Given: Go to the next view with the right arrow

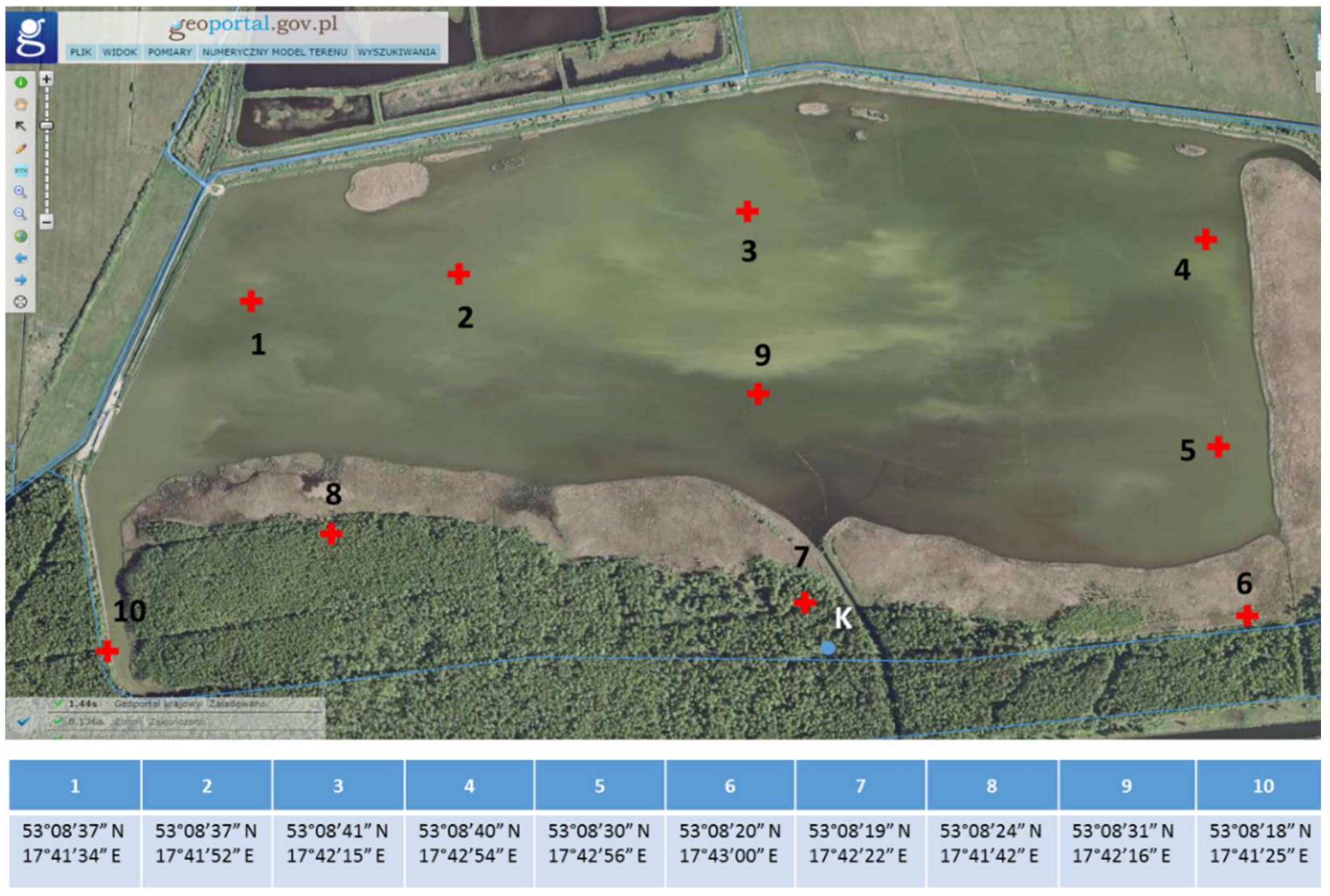Looking at the screenshot, I should pos(21,280).
